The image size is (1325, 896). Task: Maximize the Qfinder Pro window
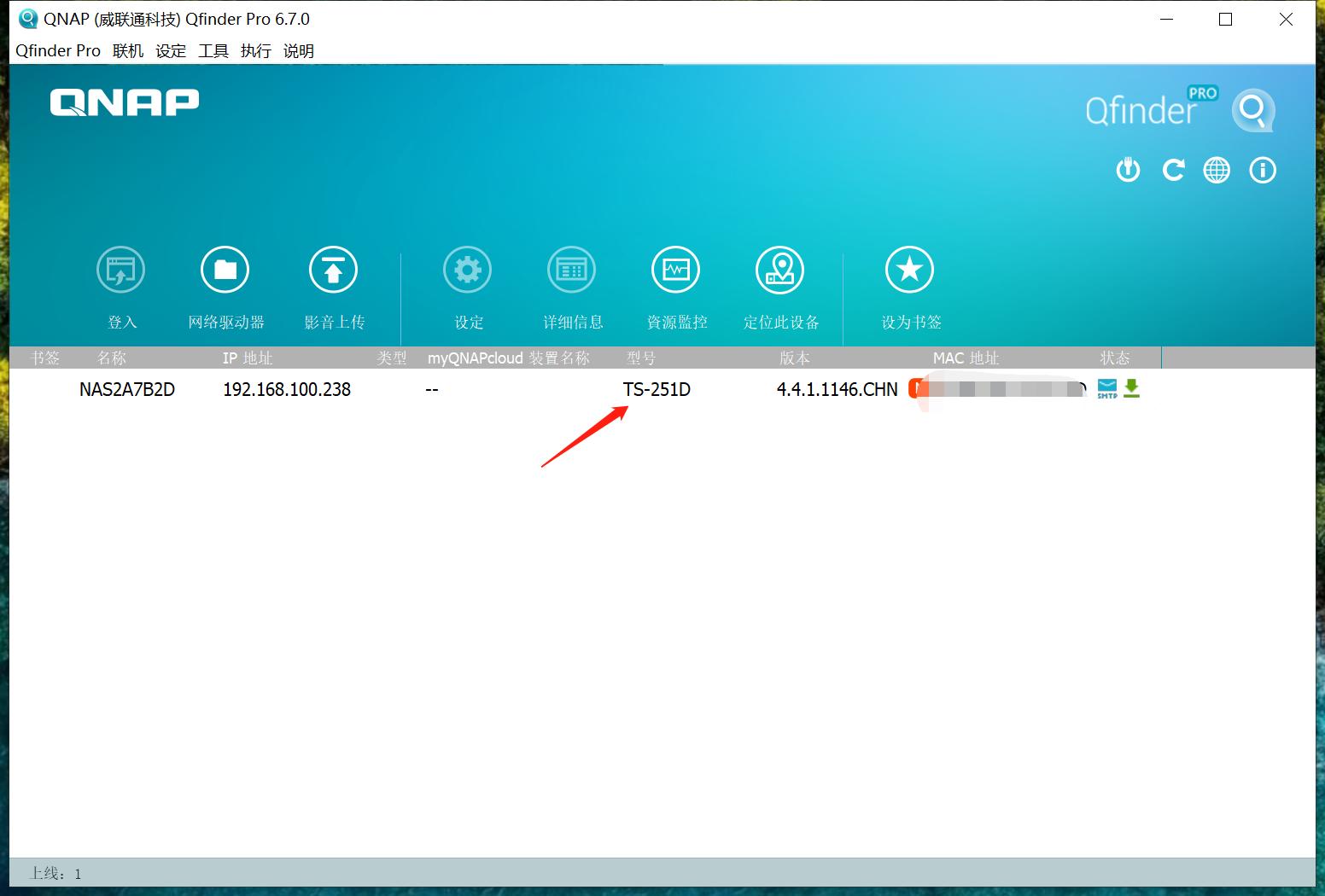pyautogui.click(x=1226, y=20)
